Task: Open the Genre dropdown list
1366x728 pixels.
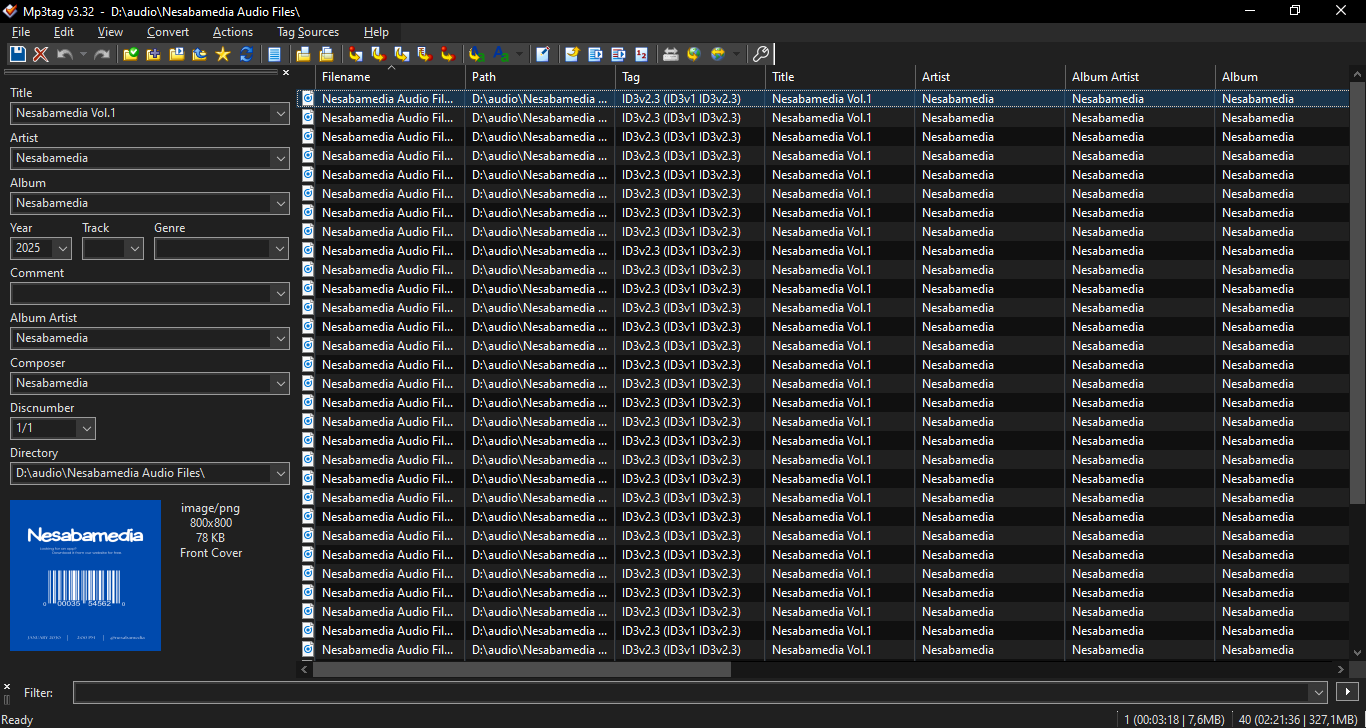Action: coord(279,248)
